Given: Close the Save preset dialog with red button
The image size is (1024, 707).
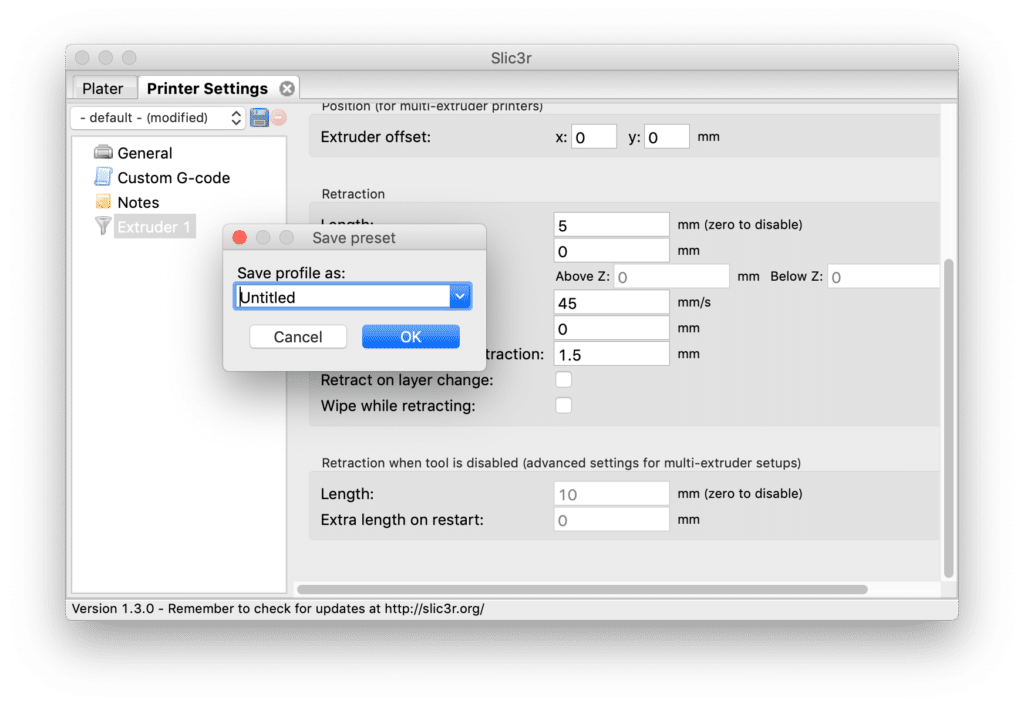Looking at the screenshot, I should (x=240, y=238).
